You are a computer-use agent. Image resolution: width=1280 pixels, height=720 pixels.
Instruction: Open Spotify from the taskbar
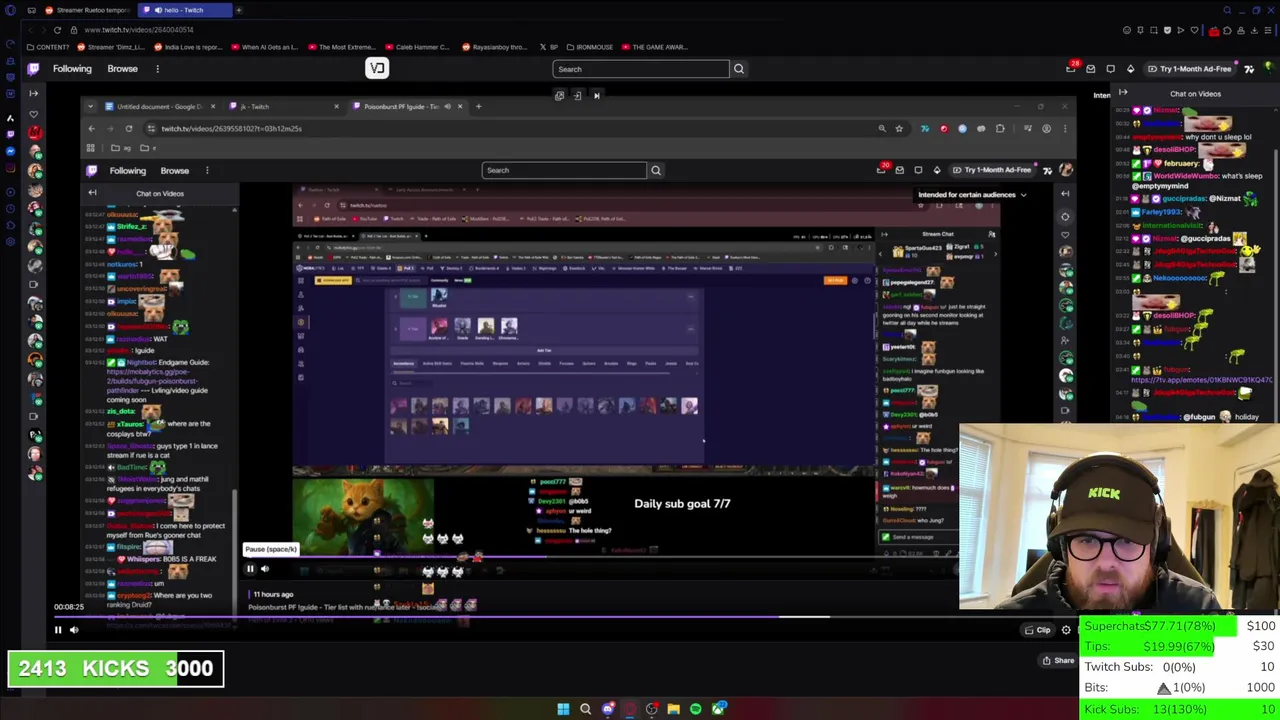(695, 709)
